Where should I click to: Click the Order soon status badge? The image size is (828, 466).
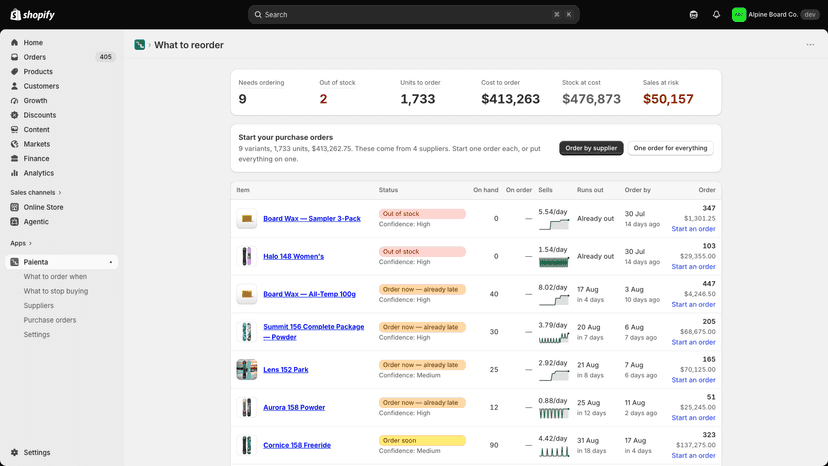pyautogui.click(x=422, y=440)
